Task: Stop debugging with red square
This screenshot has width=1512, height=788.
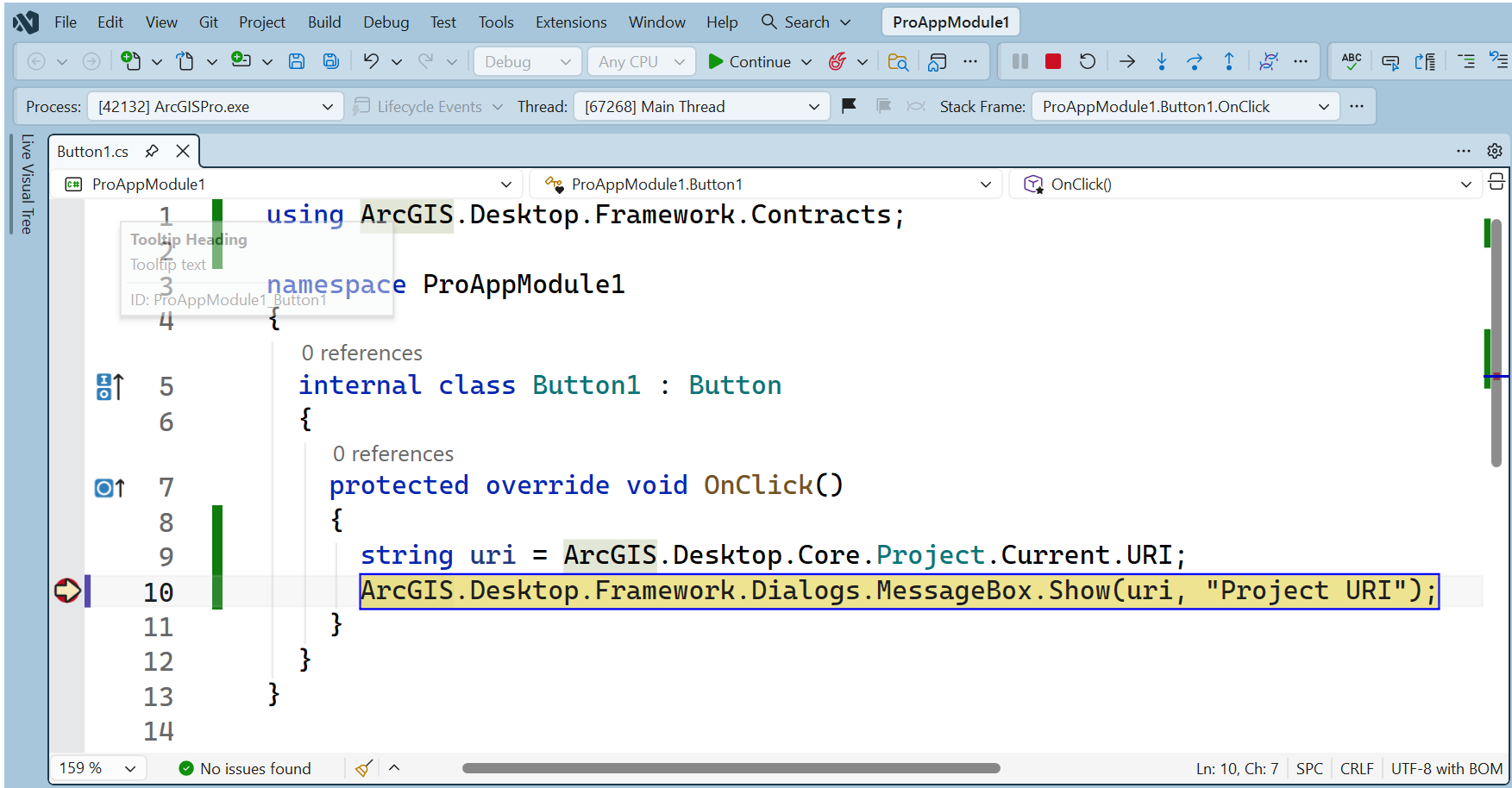Action: (x=1053, y=61)
